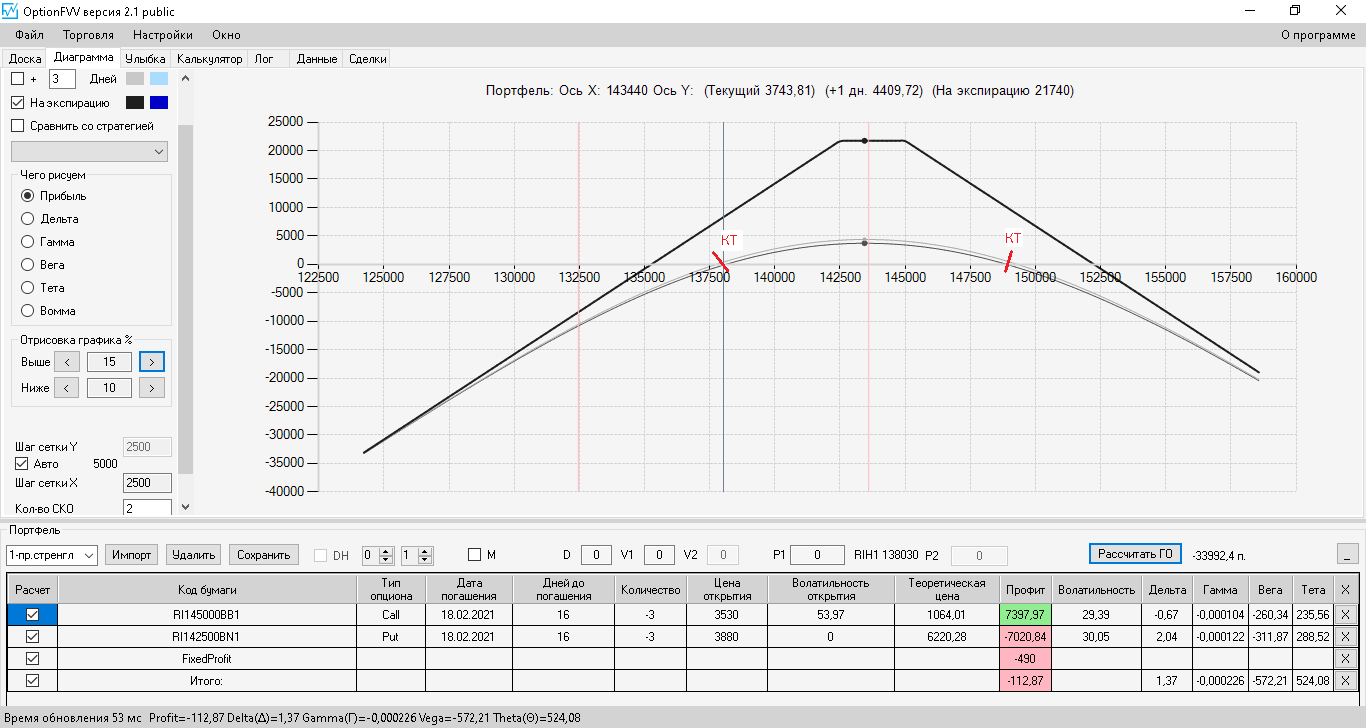This screenshot has height=728, width=1366.
Task: Click the Шаг сетки X input field
Action: (147, 483)
